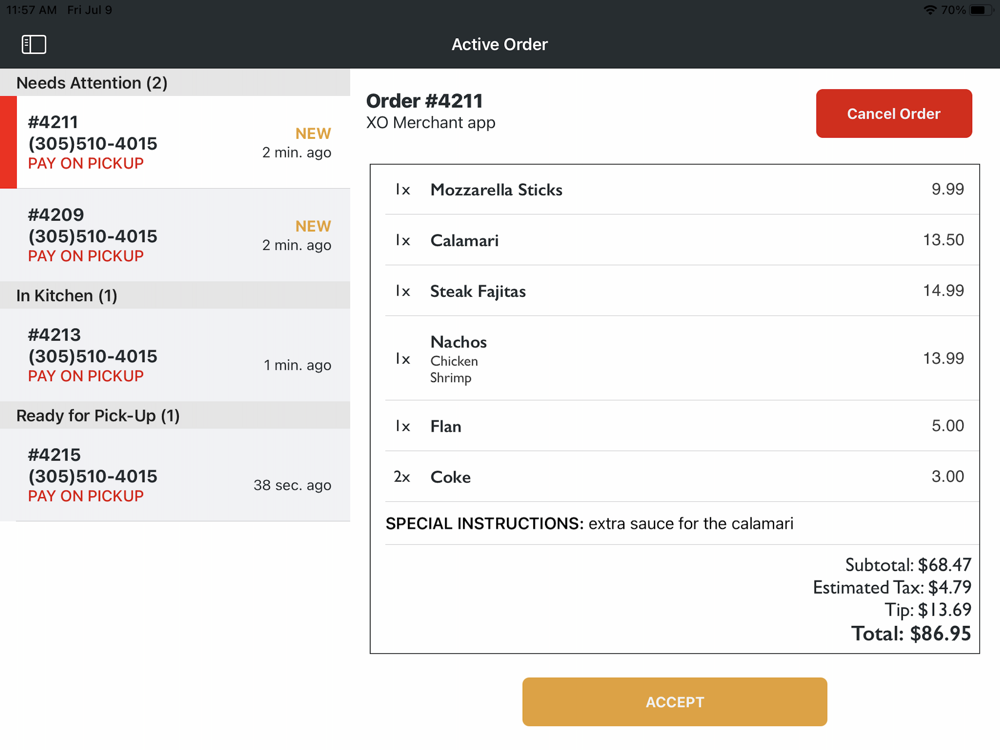
Task: Select order #4211 in the list
Action: point(175,142)
